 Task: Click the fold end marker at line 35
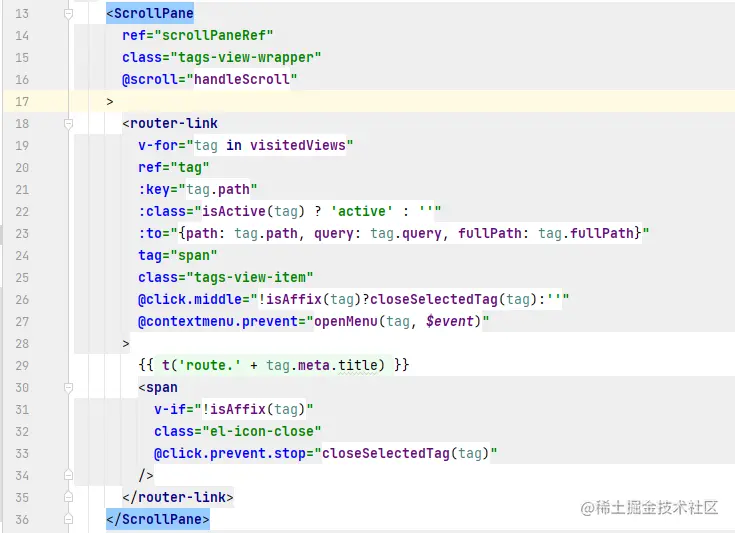click(68, 497)
